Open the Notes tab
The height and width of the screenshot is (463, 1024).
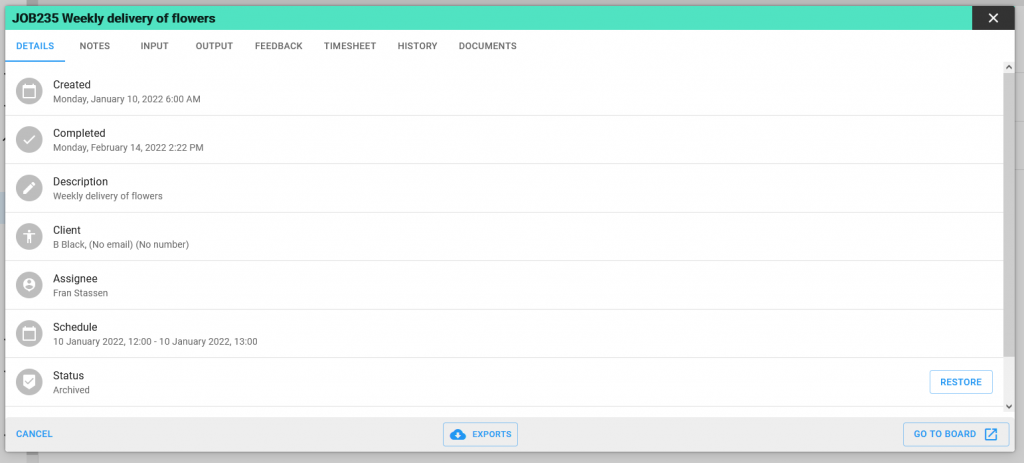pyautogui.click(x=95, y=46)
